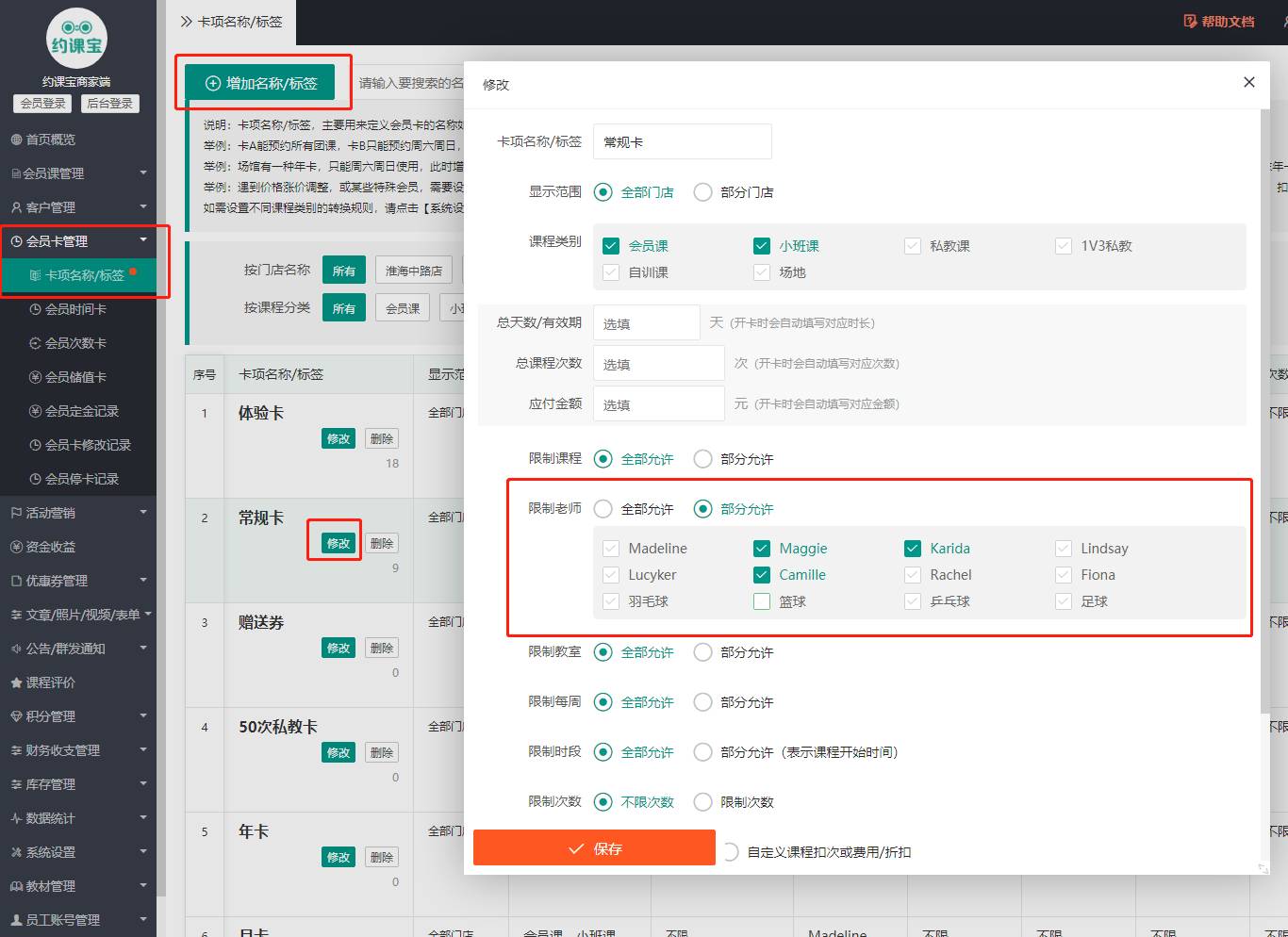Click the 会员卡管理 clock icon
The image size is (1288, 937).
click(16, 241)
